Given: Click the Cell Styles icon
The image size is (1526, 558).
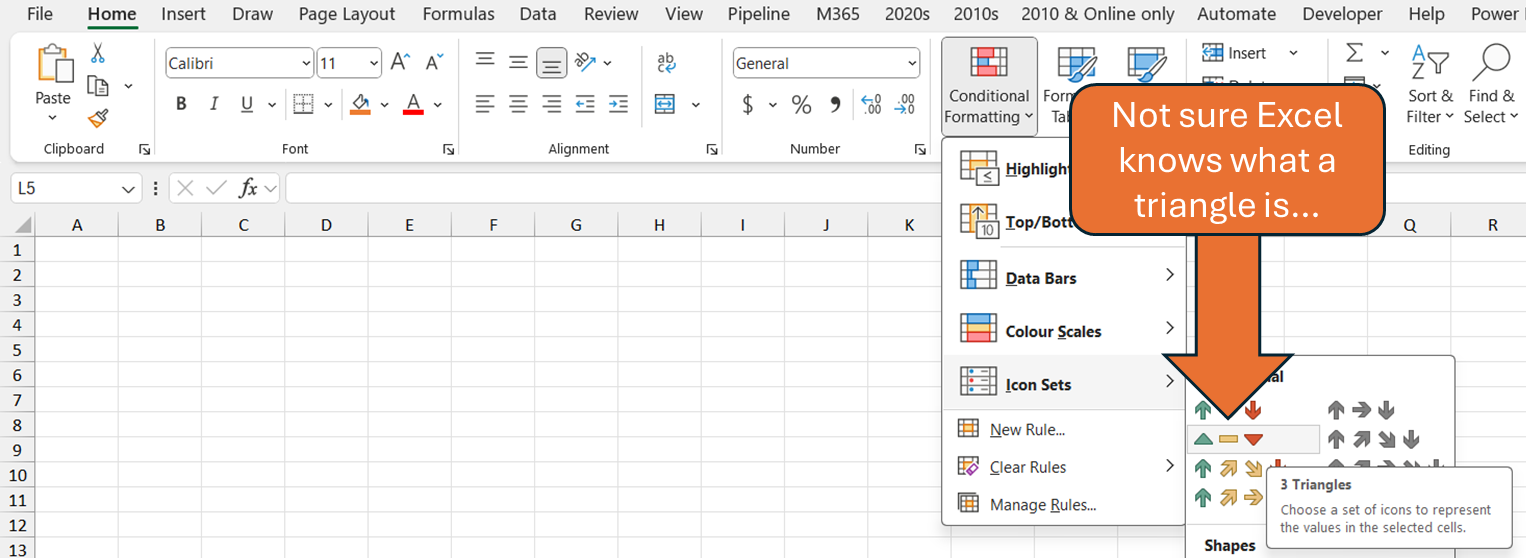Looking at the screenshot, I should (x=1145, y=66).
